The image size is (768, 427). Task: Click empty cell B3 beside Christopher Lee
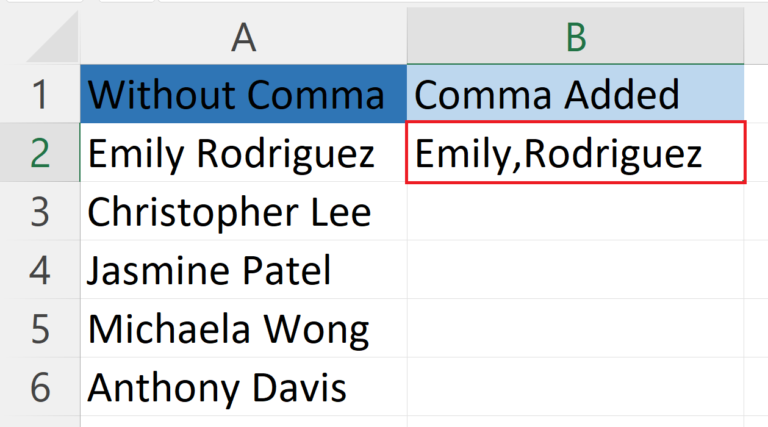(575, 212)
